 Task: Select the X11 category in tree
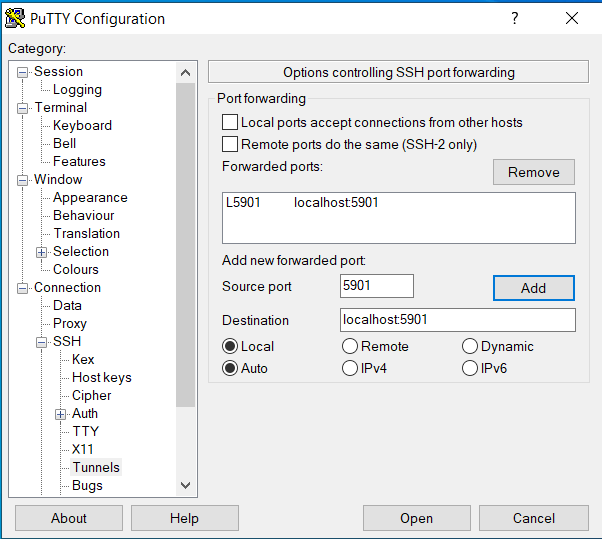(83, 449)
